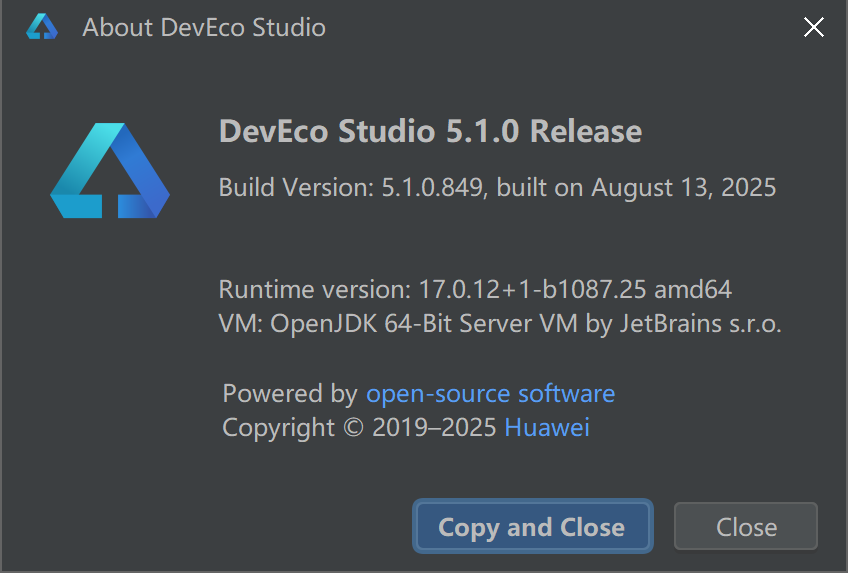848x573 pixels.
Task: Click the Close button
Action: click(745, 527)
